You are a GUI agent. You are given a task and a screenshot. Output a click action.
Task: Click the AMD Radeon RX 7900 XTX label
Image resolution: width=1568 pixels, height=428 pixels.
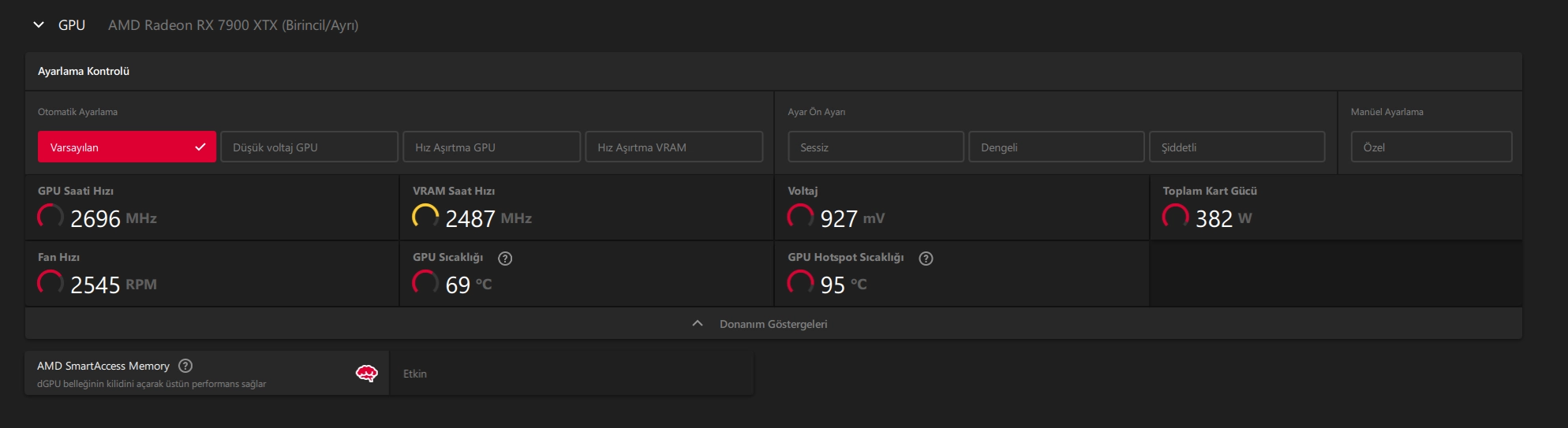click(x=234, y=25)
